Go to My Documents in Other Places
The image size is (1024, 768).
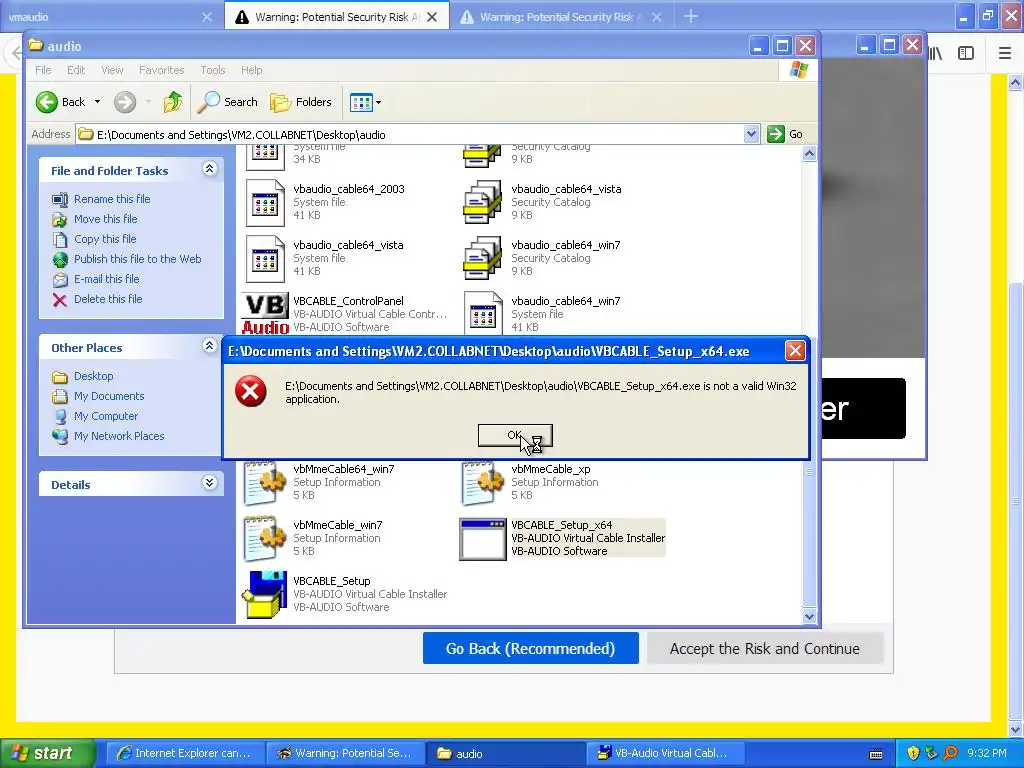(x=108, y=396)
